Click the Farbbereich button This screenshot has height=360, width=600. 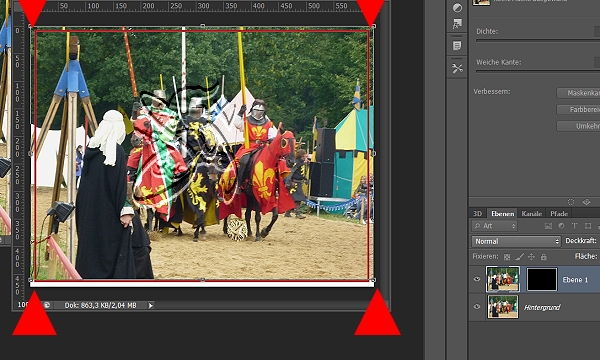[578, 109]
